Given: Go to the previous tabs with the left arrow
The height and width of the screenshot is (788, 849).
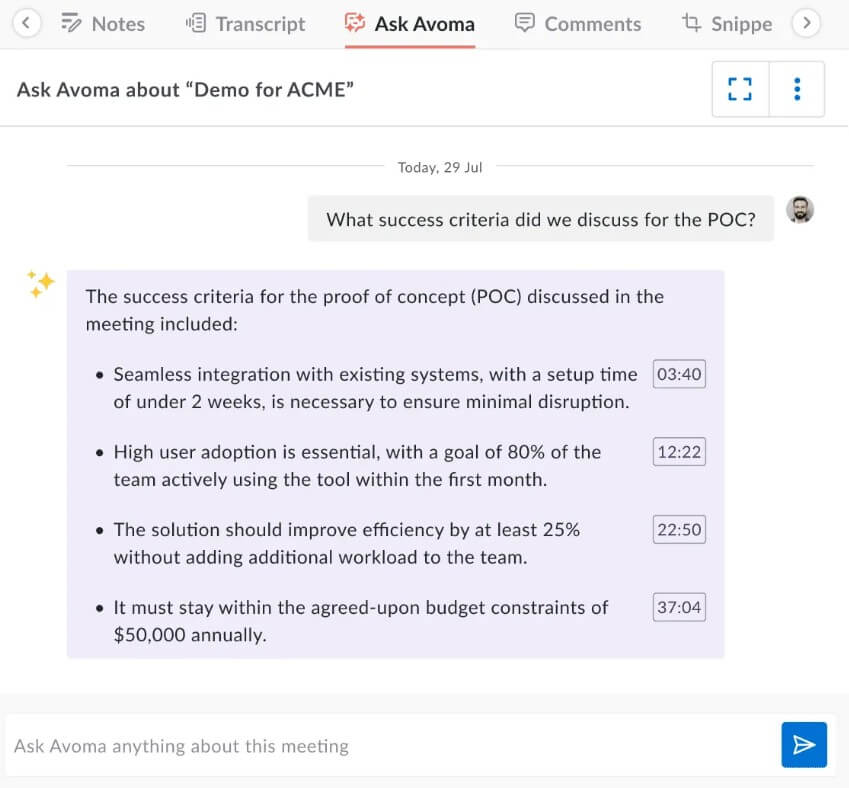Looking at the screenshot, I should point(26,23).
